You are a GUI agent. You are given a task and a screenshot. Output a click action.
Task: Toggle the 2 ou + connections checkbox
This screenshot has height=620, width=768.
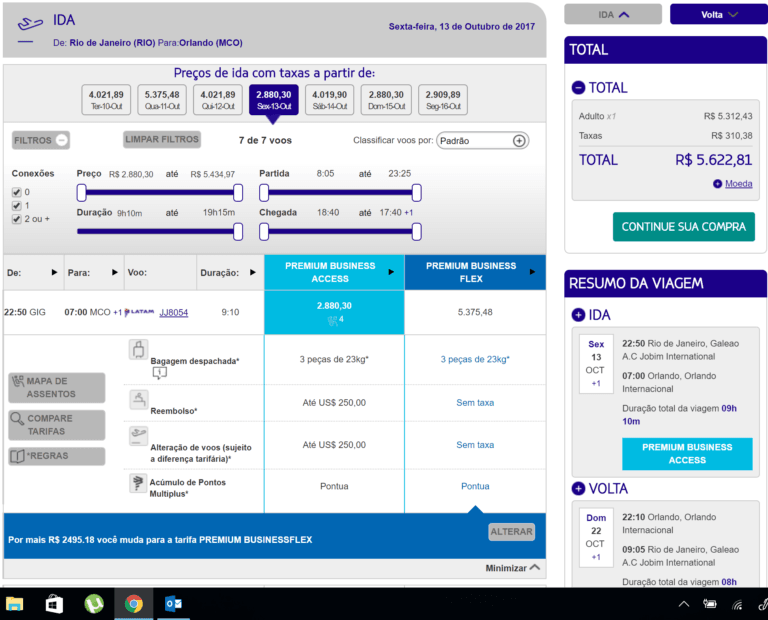16,218
